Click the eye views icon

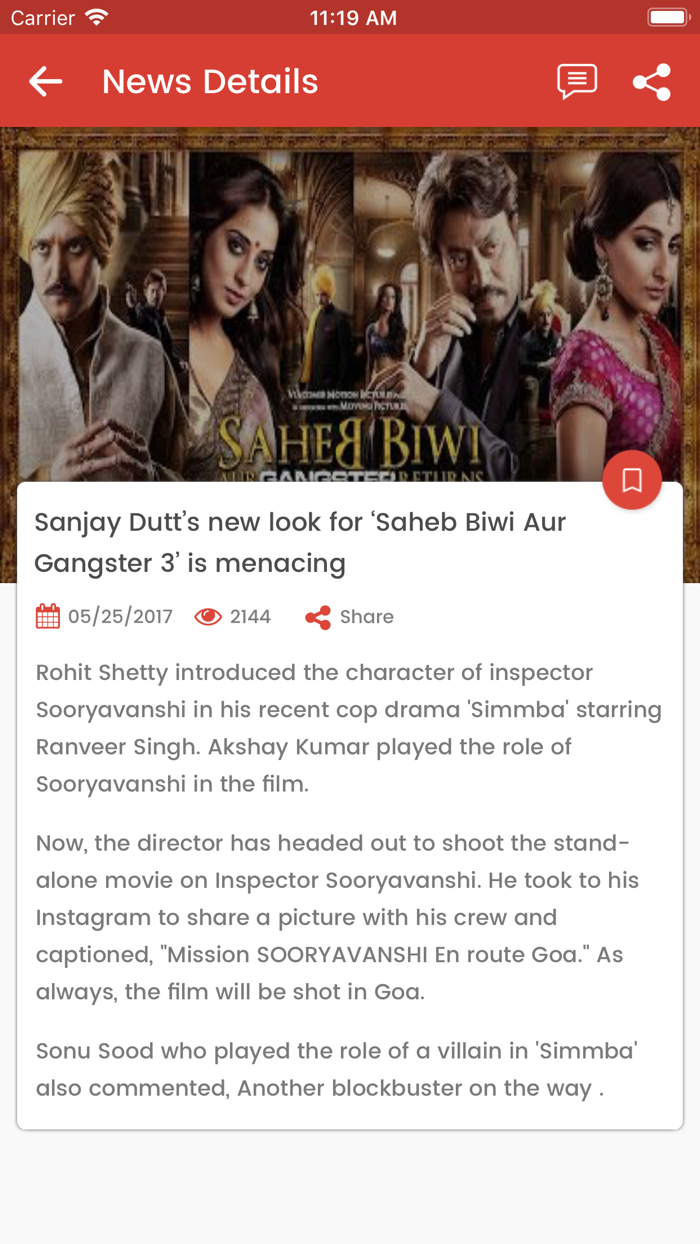click(208, 617)
